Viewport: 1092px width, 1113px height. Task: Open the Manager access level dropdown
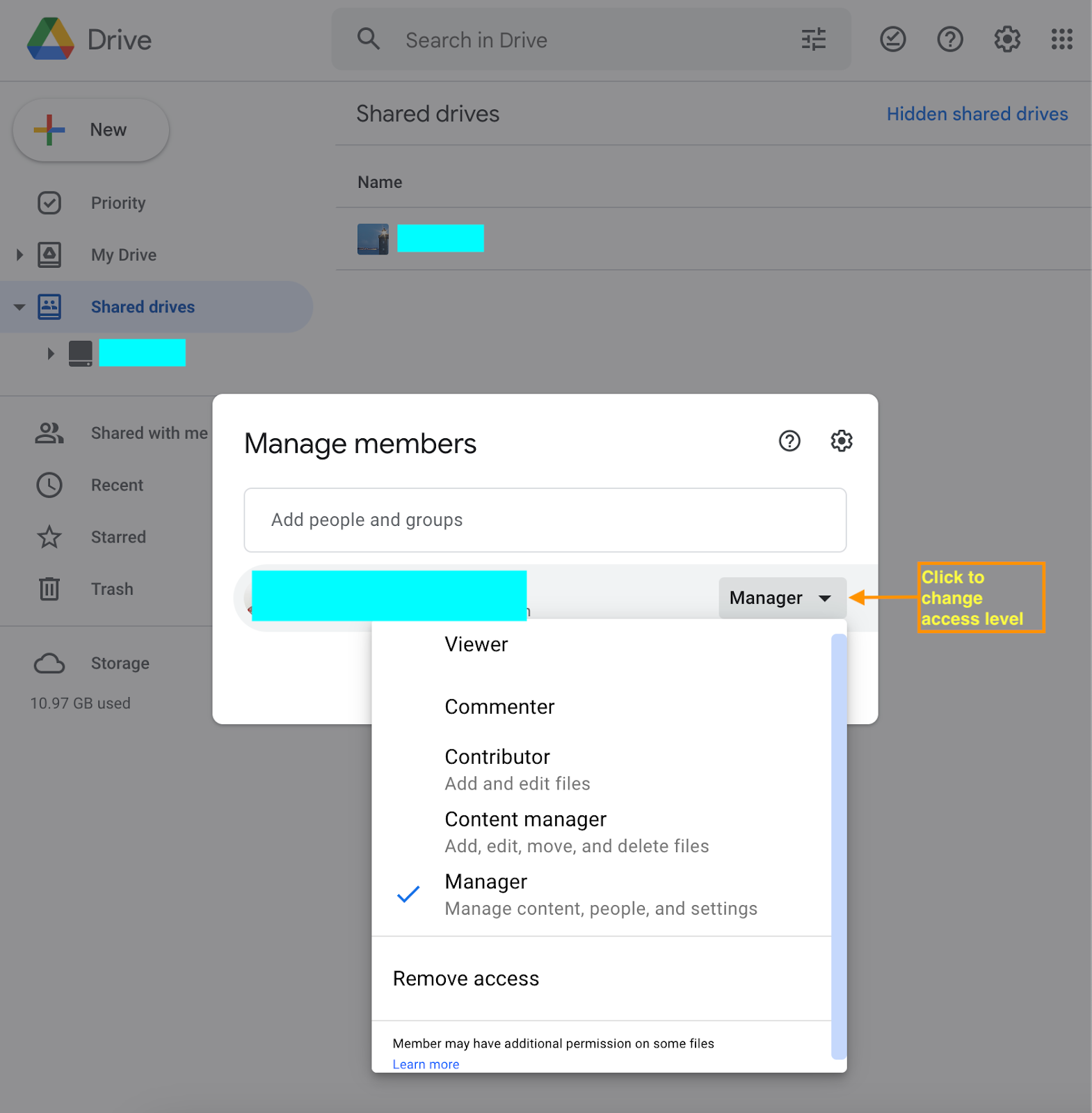point(782,598)
